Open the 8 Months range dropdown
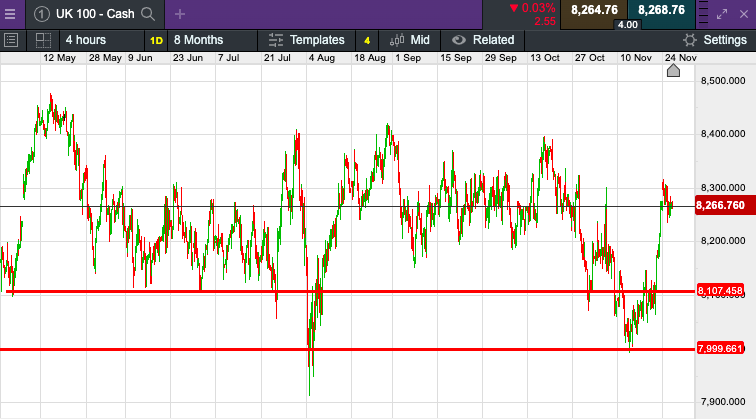Viewport: 756px width, 419px height. [x=212, y=40]
